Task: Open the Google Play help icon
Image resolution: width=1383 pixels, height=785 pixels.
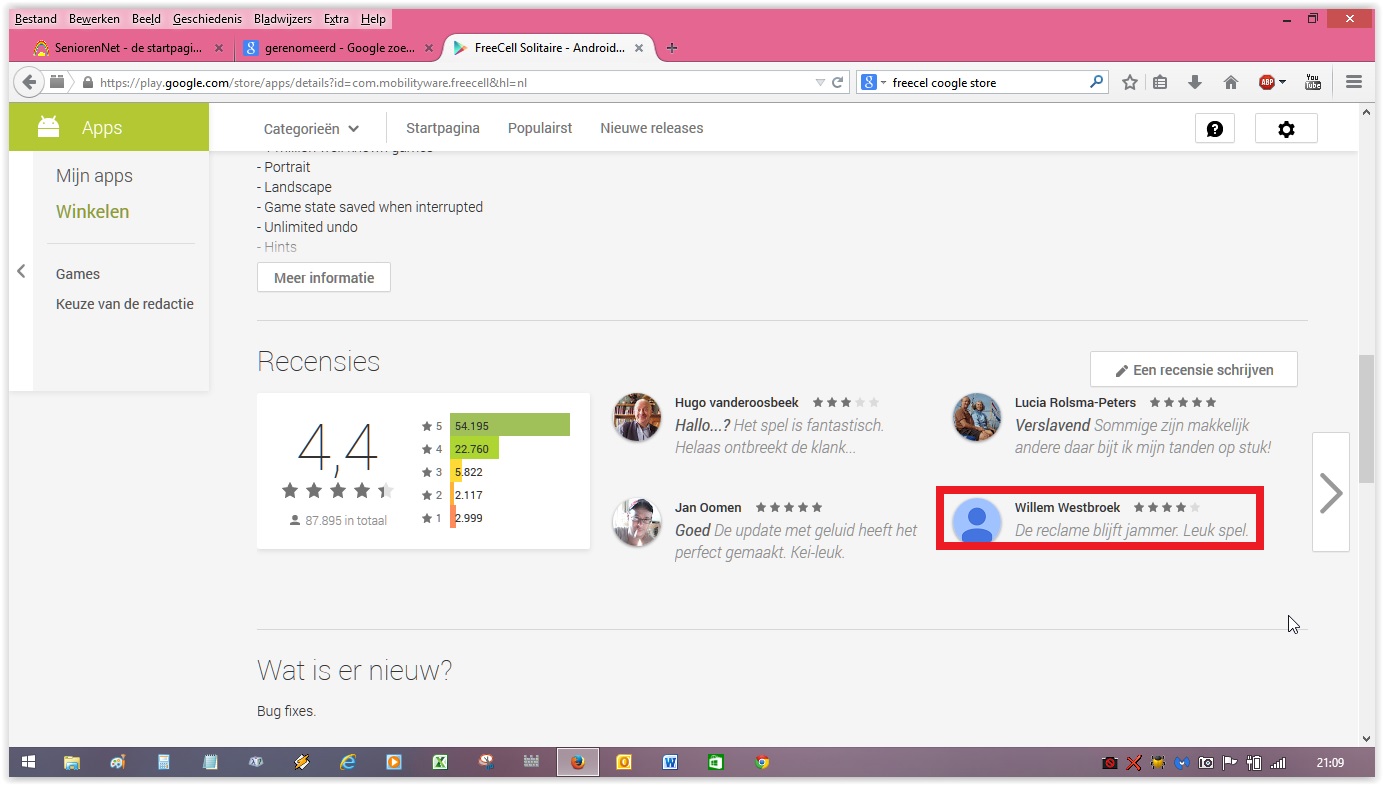Action: tap(1214, 129)
